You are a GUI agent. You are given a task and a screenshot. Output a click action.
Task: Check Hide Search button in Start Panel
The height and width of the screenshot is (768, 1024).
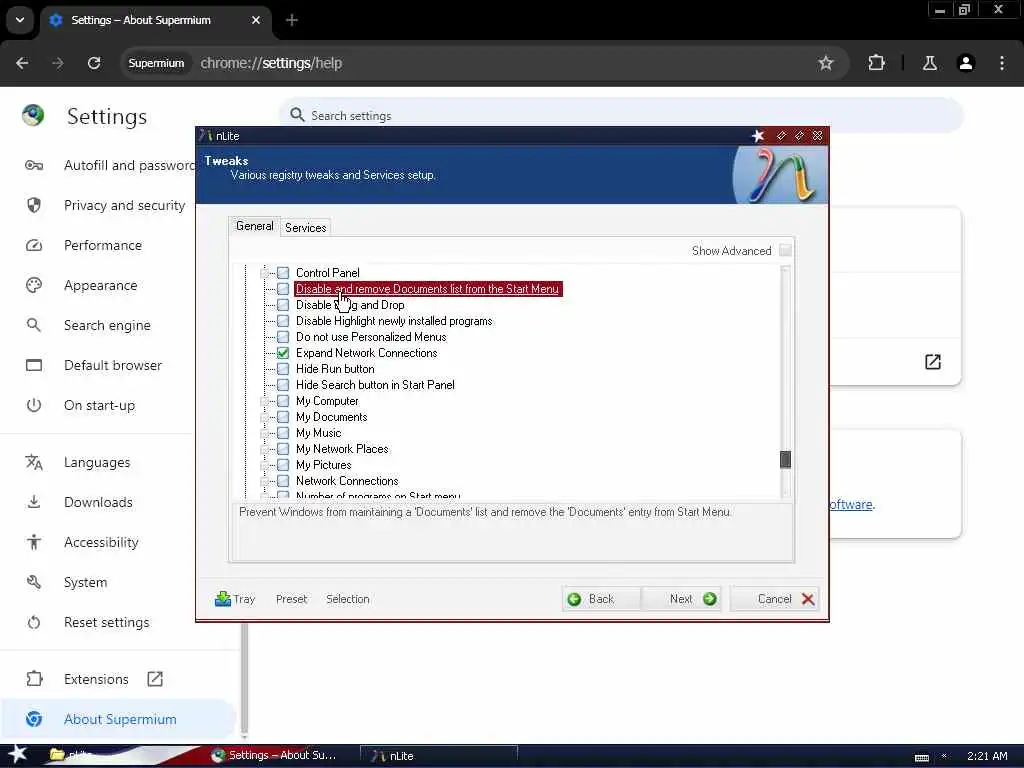pyautogui.click(x=283, y=385)
